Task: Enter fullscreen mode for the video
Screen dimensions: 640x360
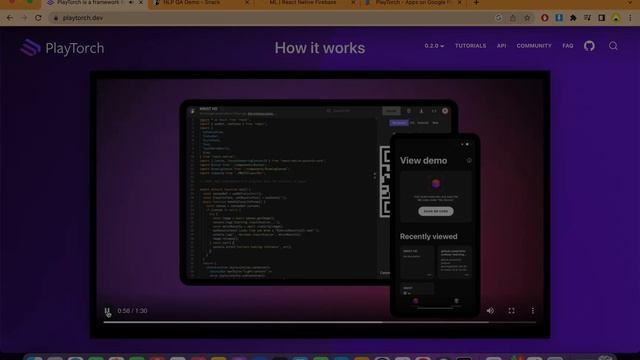Action: coord(511,311)
